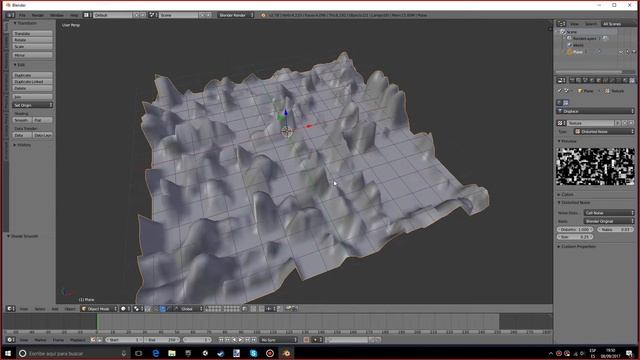Select the Plane object in outliner
The image size is (640, 360).
click(578, 52)
